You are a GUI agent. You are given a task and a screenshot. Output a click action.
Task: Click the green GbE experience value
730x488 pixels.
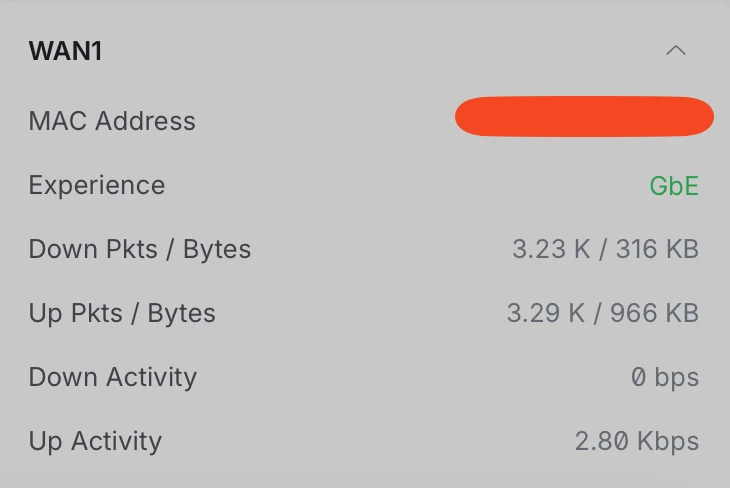tap(674, 186)
